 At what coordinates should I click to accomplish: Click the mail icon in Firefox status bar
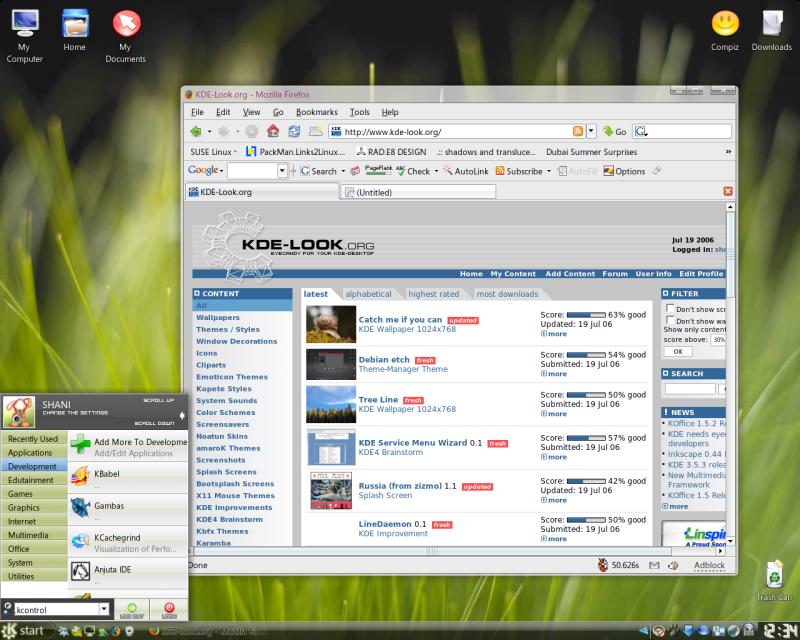654,565
